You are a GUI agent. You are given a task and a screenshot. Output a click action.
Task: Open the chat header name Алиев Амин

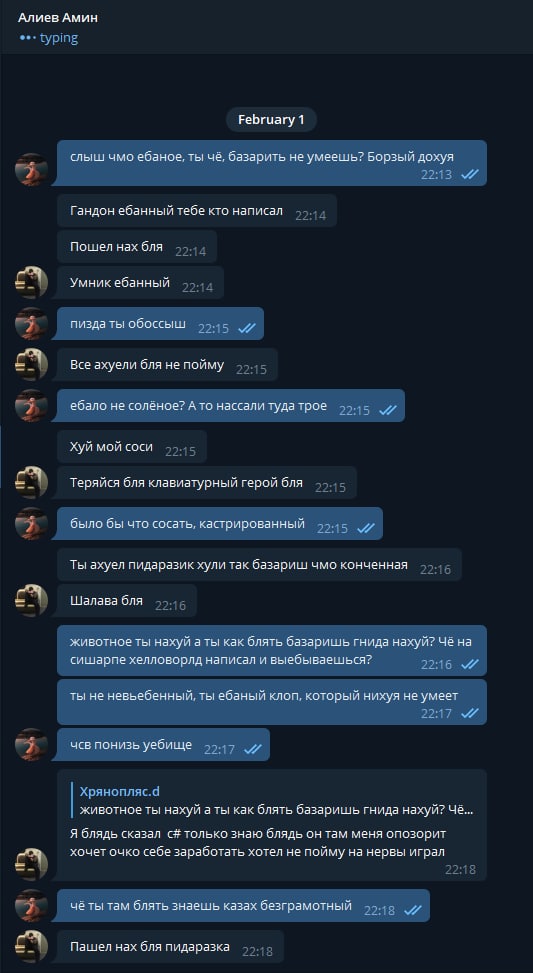point(58,18)
